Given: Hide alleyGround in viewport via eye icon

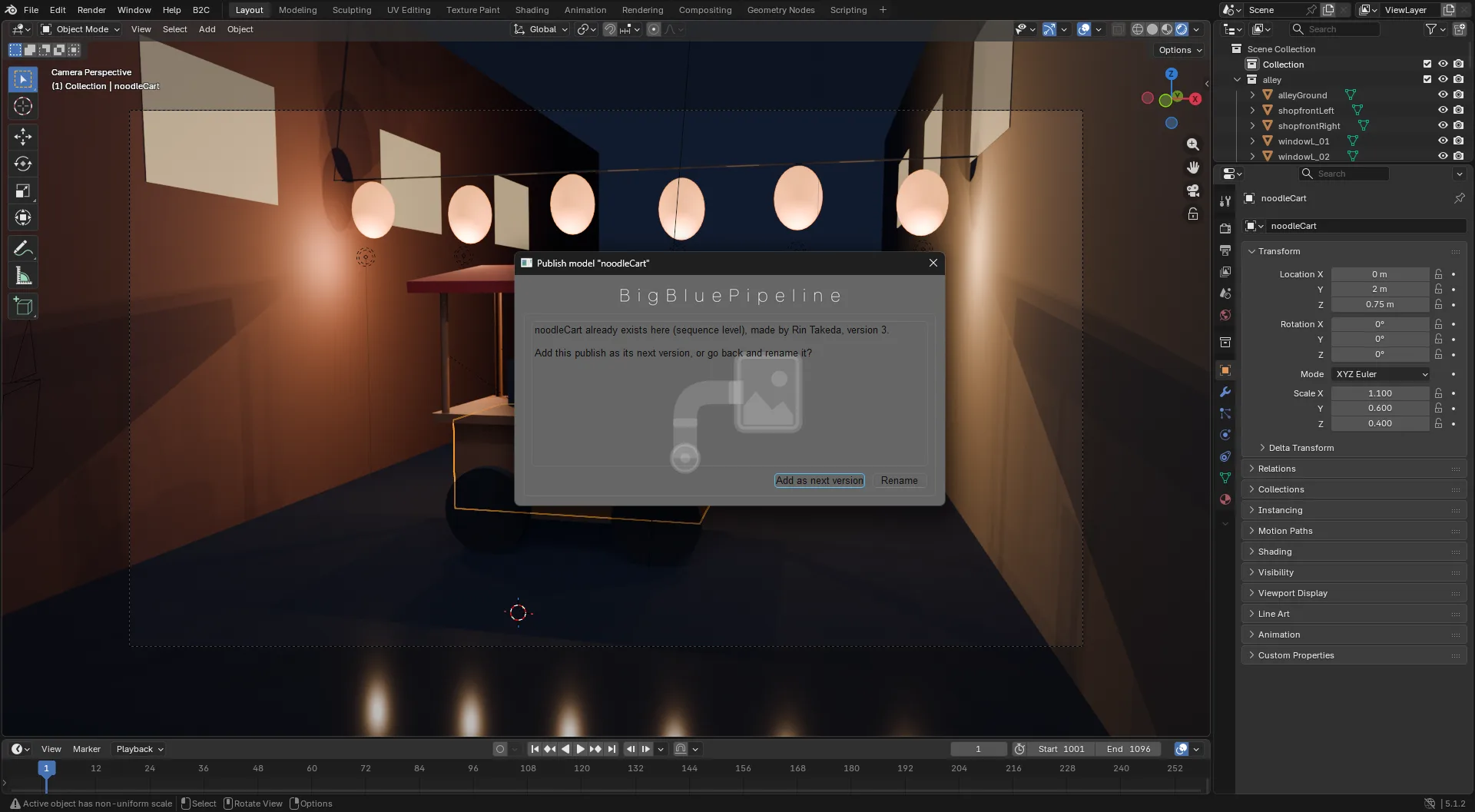Looking at the screenshot, I should (1443, 95).
